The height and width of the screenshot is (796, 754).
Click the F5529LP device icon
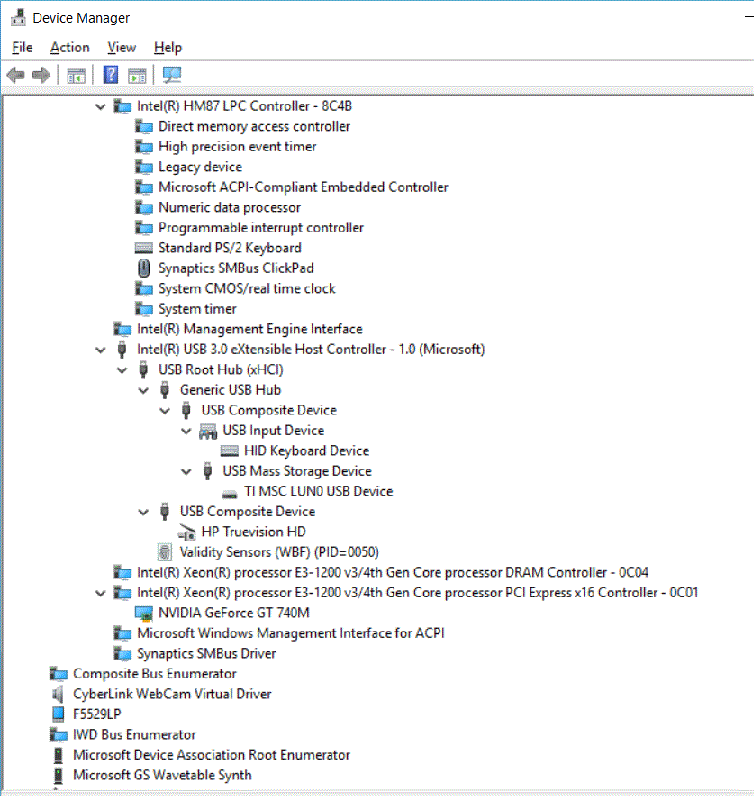(58, 714)
